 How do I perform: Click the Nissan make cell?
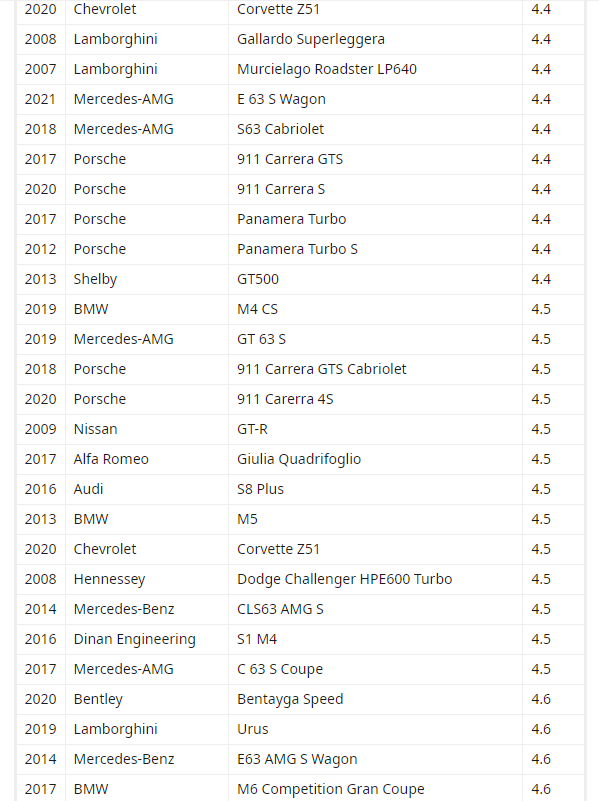[147, 429]
